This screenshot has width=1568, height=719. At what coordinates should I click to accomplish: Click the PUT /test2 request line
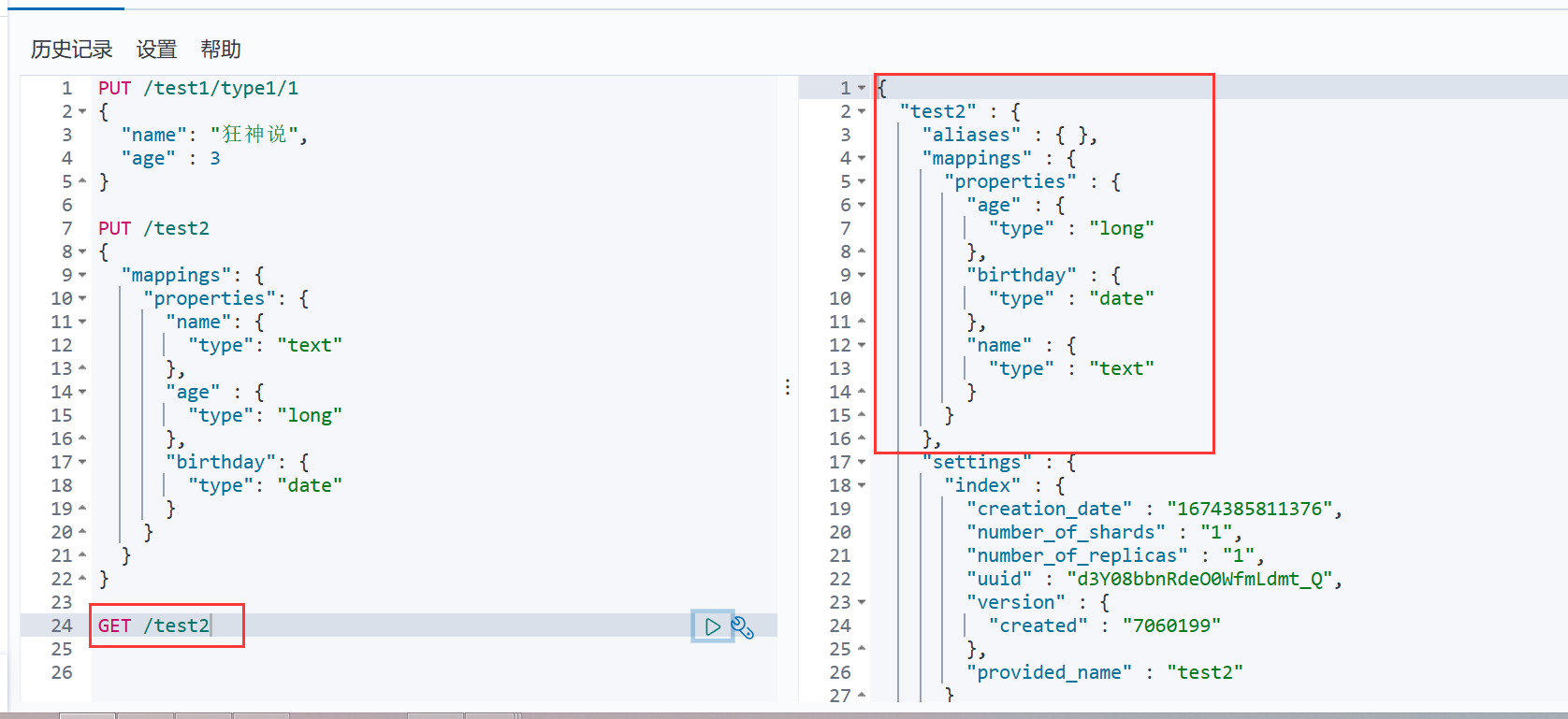coord(153,228)
